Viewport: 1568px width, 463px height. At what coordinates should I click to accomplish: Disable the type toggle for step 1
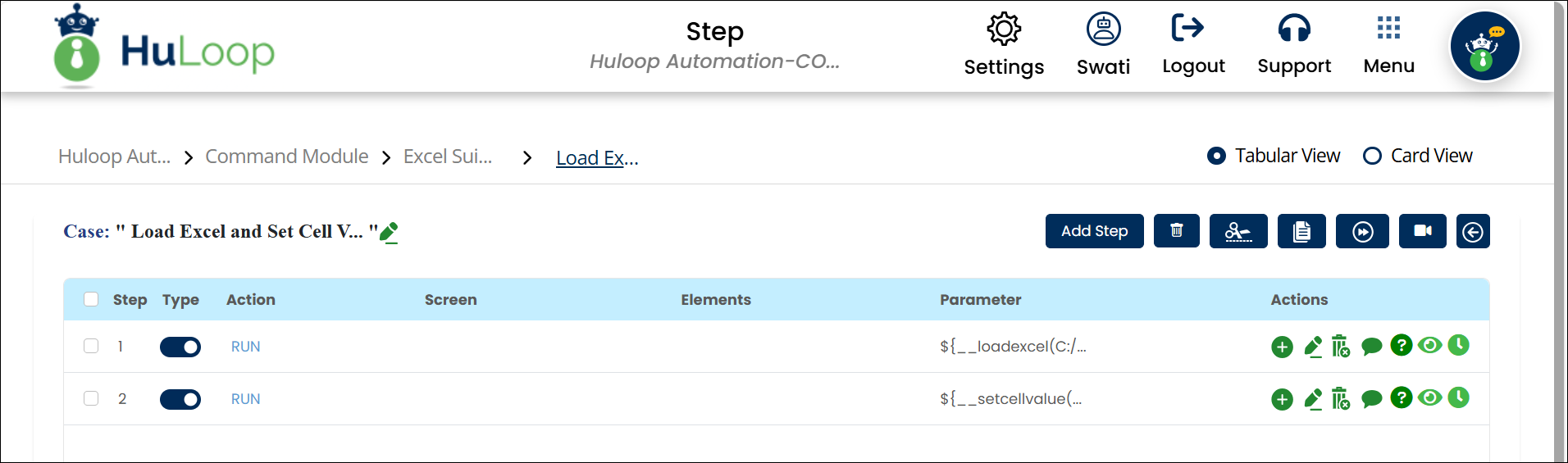point(180,347)
